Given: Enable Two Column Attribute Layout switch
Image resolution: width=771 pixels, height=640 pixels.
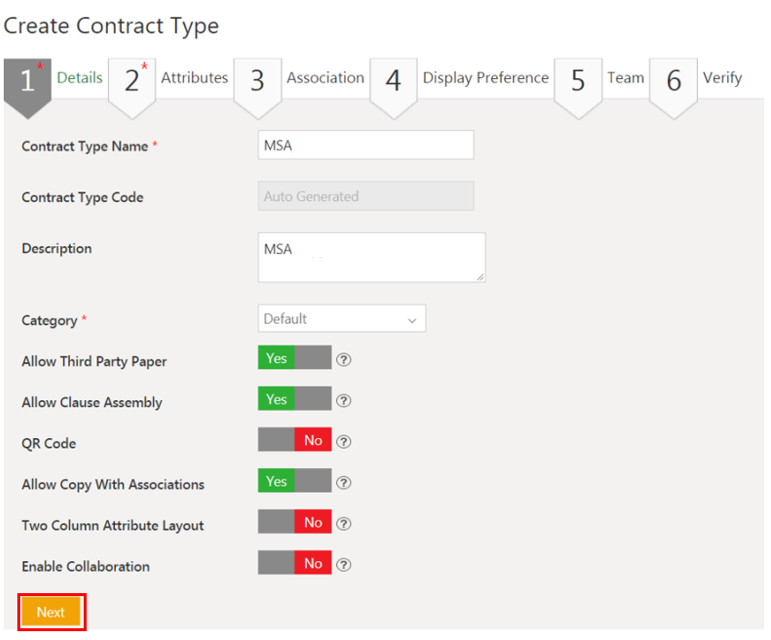Looking at the screenshot, I should pyautogui.click(x=294, y=523).
